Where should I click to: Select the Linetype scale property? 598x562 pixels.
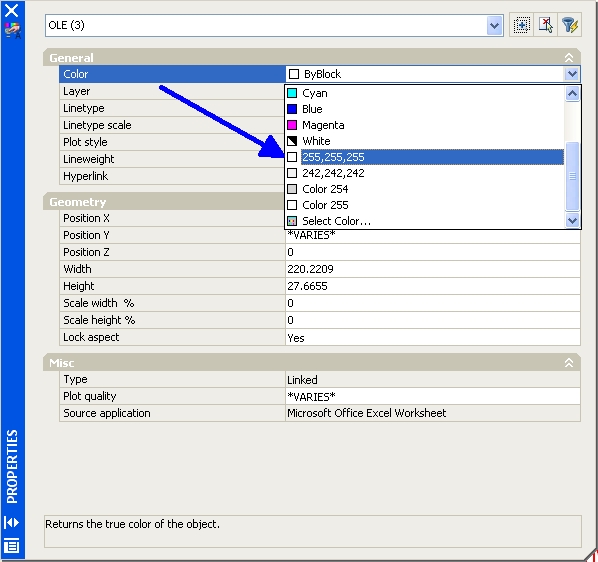pyautogui.click(x=172, y=125)
